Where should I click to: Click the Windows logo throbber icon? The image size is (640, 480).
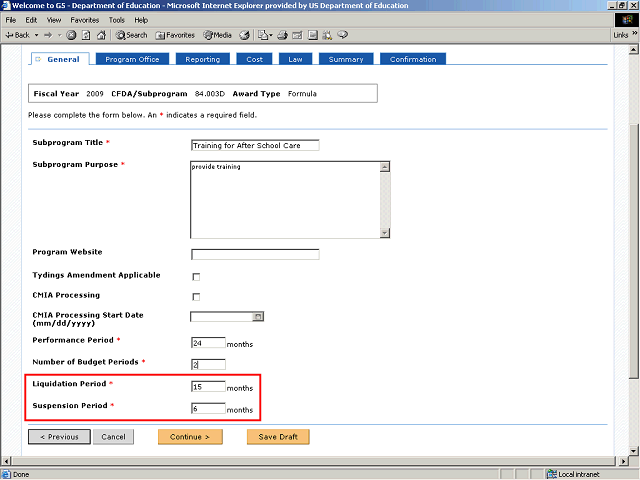click(x=627, y=20)
